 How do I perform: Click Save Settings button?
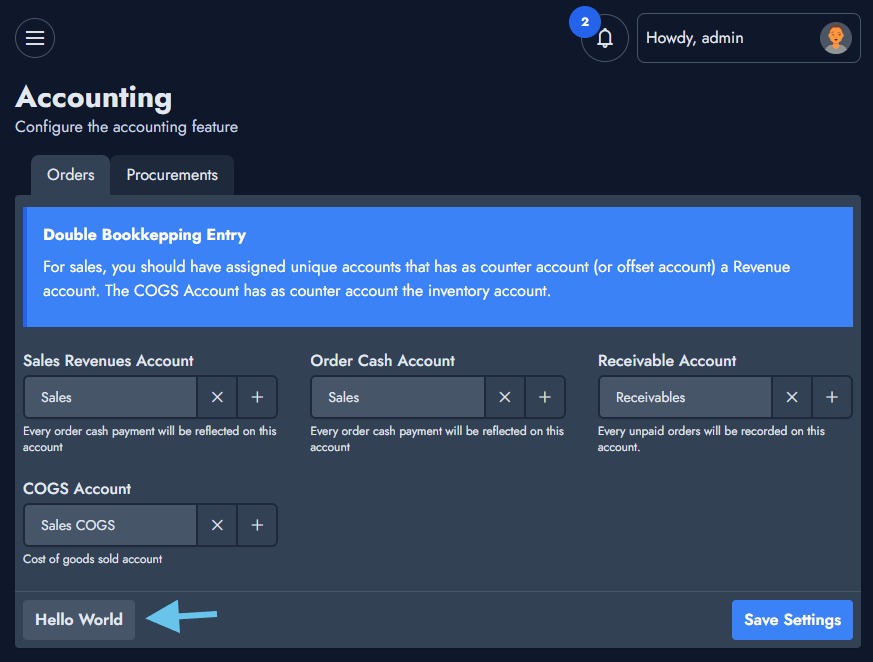click(x=792, y=620)
